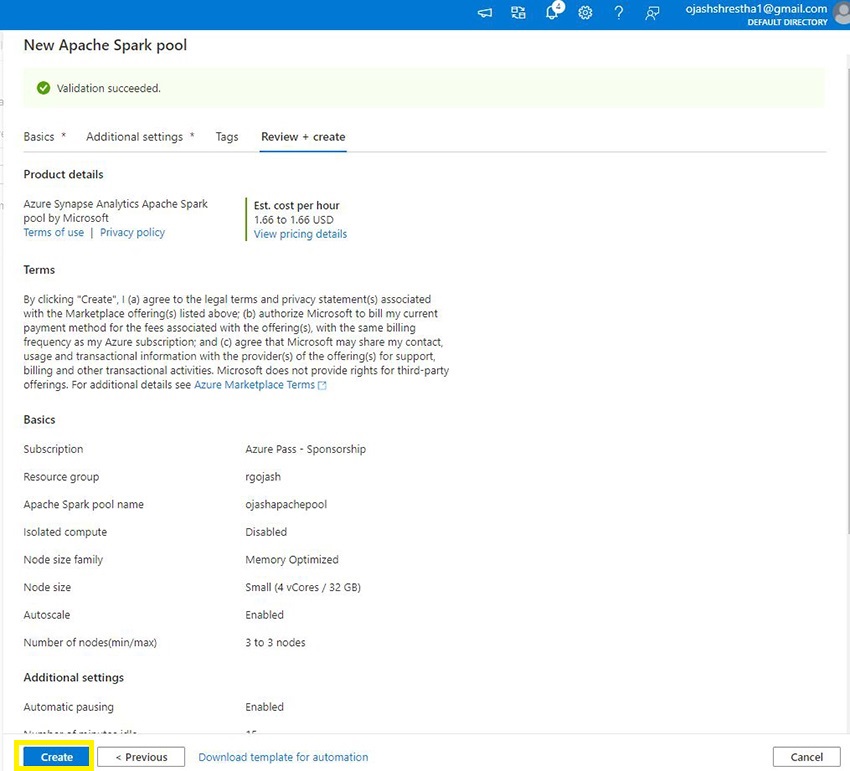Click the green validation succeeded checkmark
Screen dimensions: 850x771
point(42,87)
